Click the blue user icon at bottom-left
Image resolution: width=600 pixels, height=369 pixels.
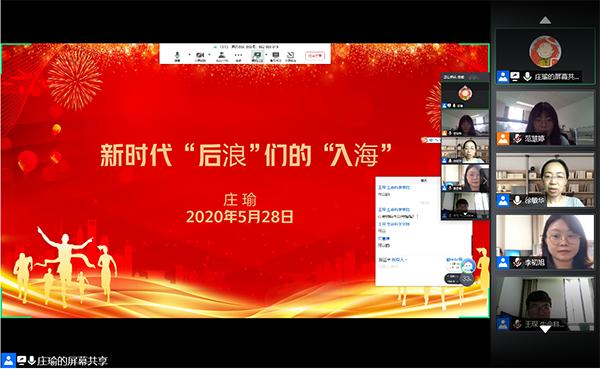8,360
